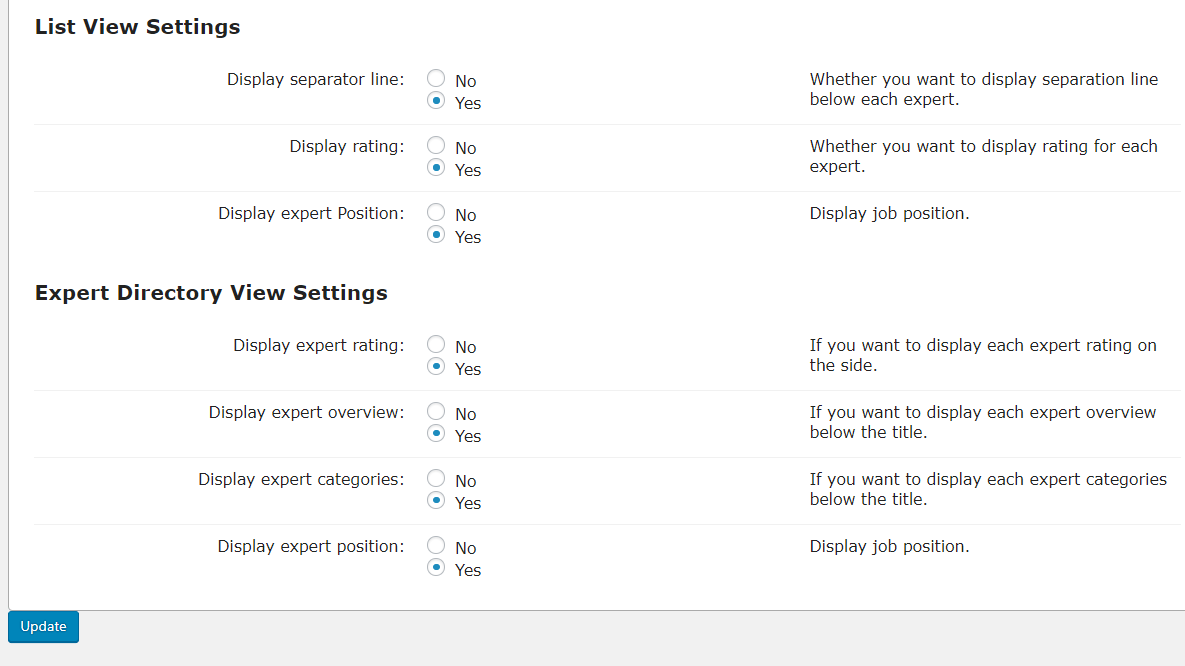The height and width of the screenshot is (666, 1185).
Task: Choose Yes for List View expert Position
Action: 436,235
